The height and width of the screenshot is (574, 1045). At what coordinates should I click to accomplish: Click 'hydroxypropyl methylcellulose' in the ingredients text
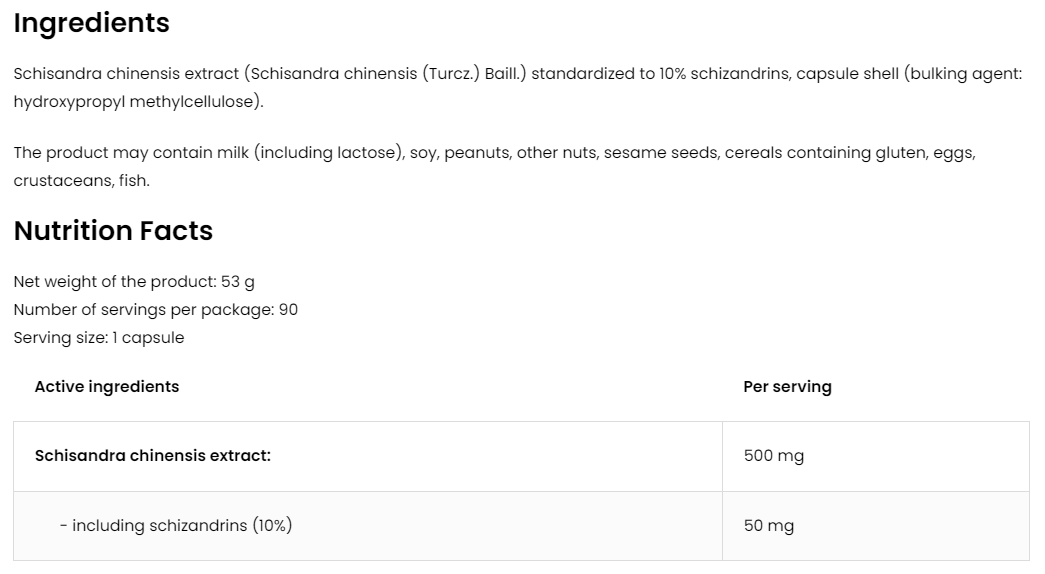134,102
